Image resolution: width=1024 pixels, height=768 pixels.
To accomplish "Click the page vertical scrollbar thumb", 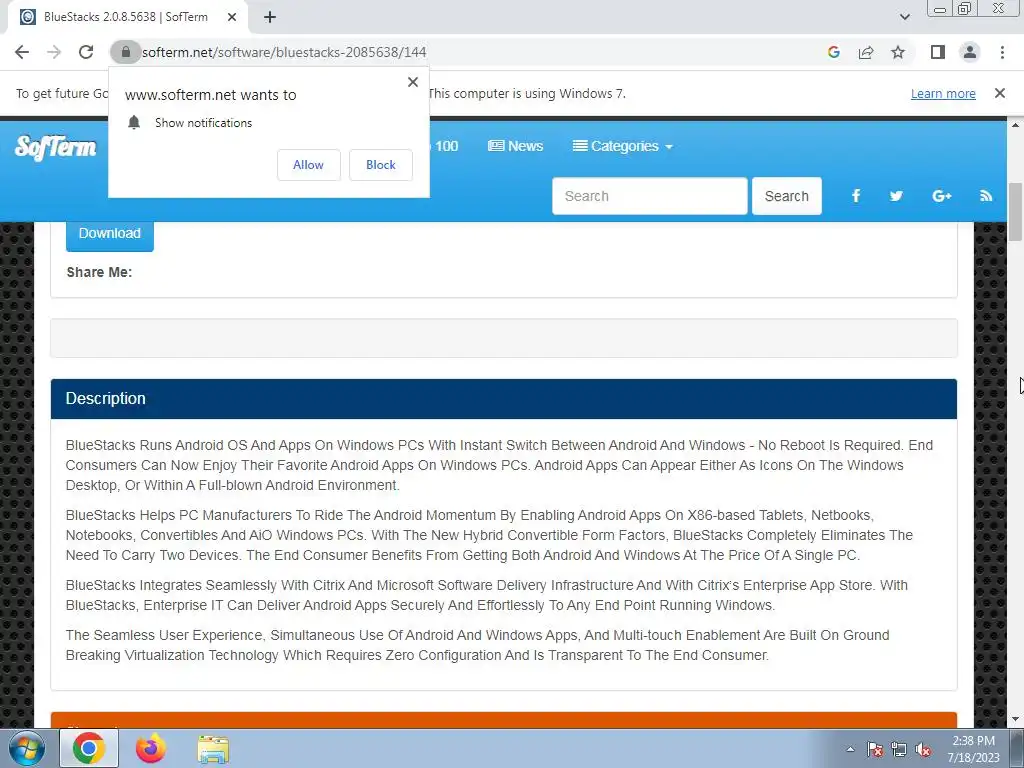I will (1016, 212).
